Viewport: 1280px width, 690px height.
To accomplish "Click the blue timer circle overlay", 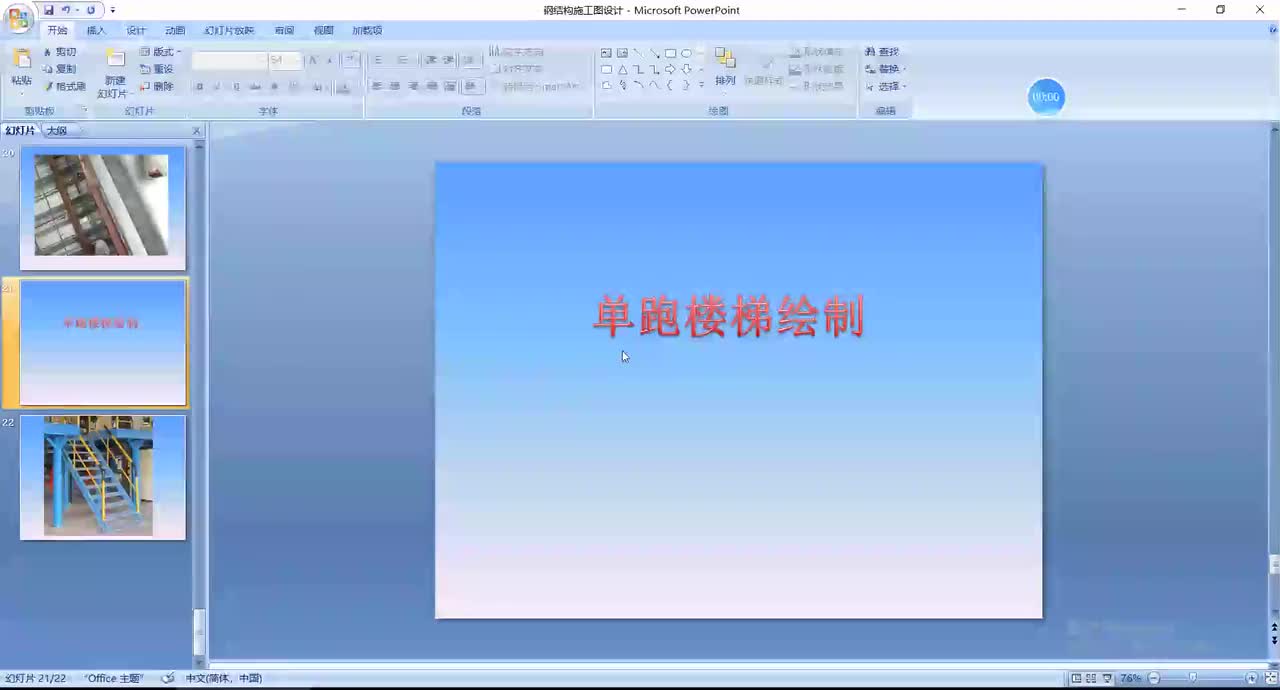I will (1046, 97).
